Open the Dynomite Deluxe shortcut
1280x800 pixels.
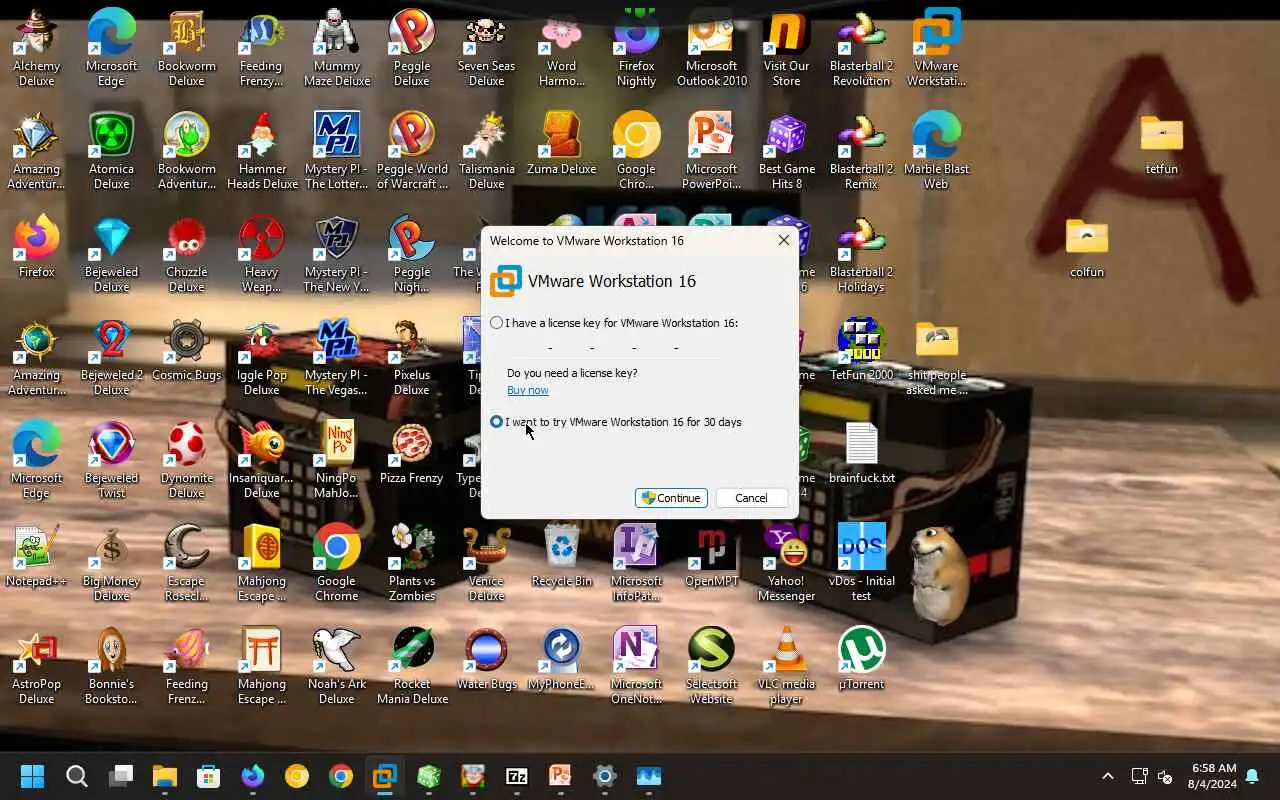(186, 460)
